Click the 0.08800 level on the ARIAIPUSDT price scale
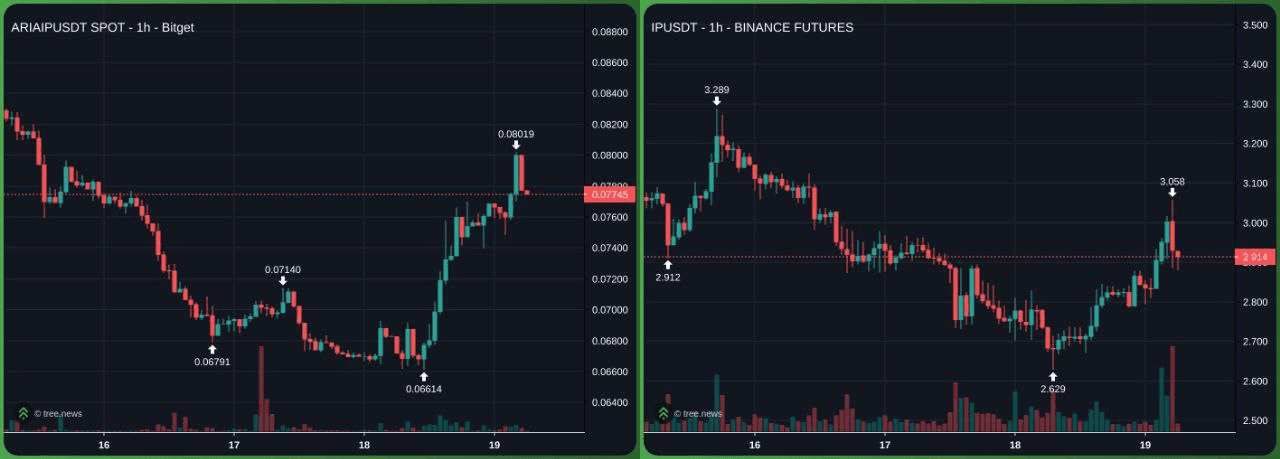 coord(609,32)
